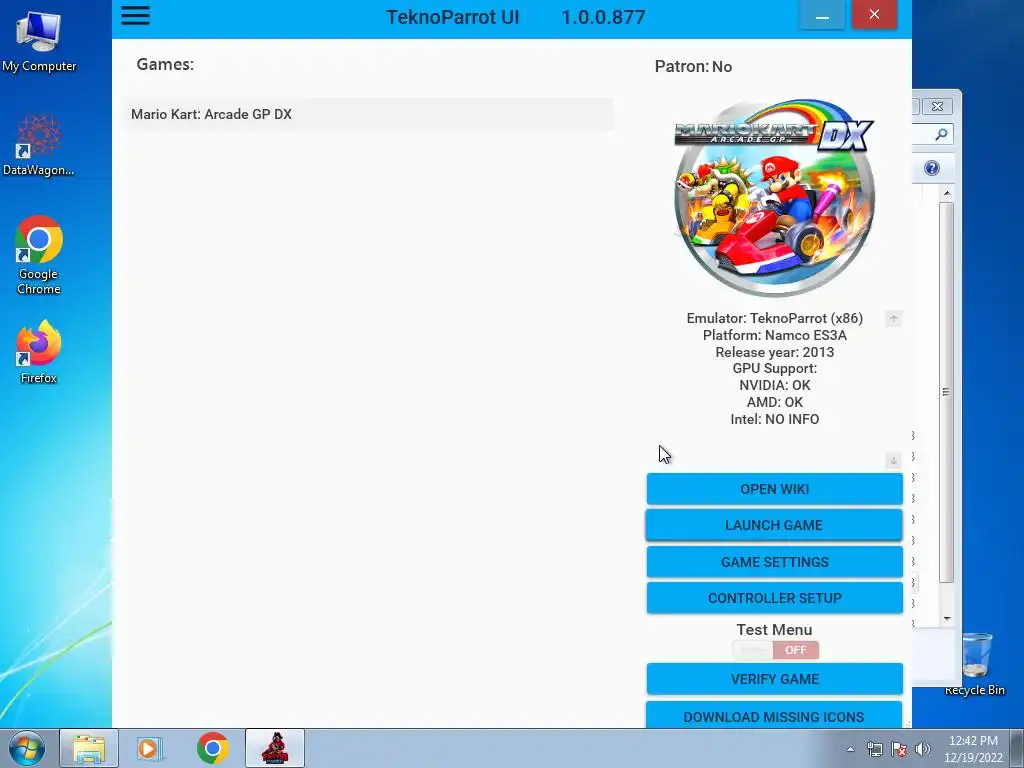Show hidden system tray icons
The width and height of the screenshot is (1024, 768).
(x=850, y=749)
